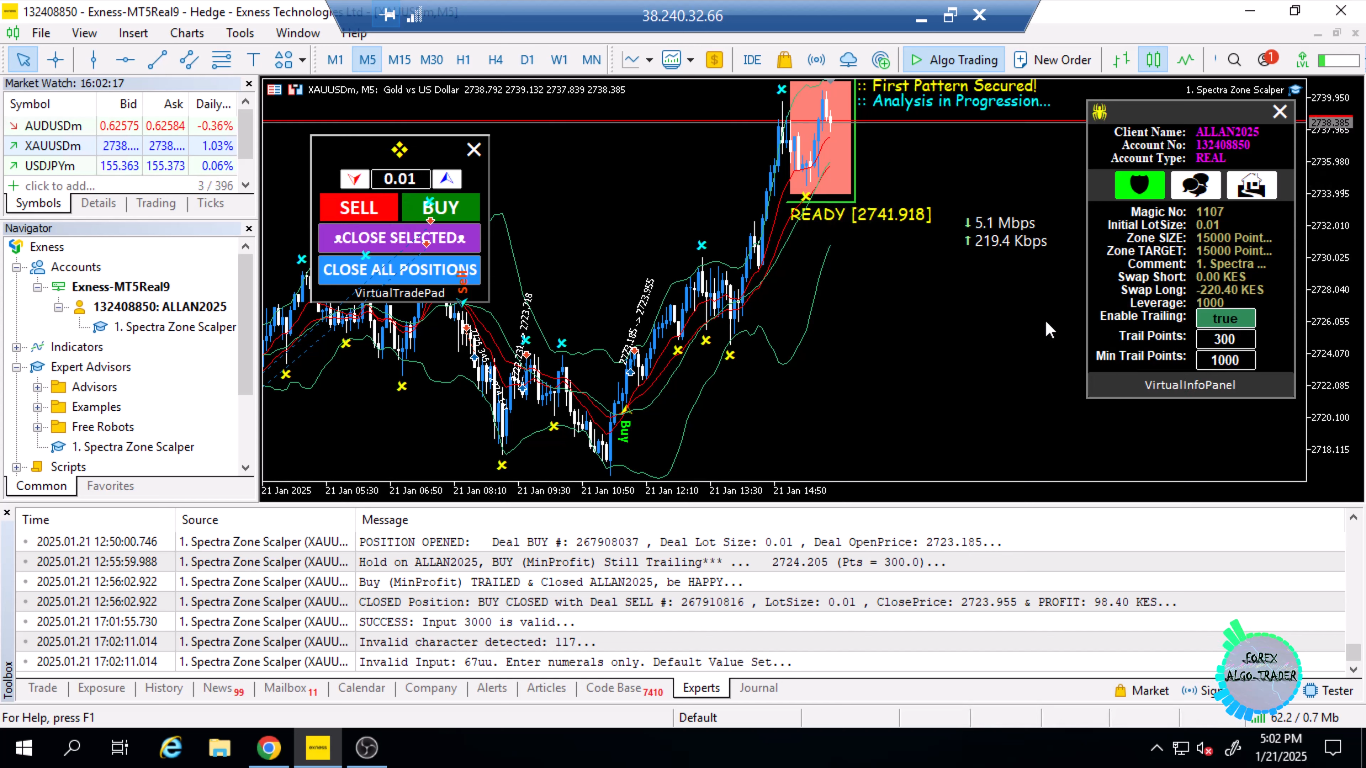Select the equidistant channel tool
The image size is (1366, 768).
point(189,59)
